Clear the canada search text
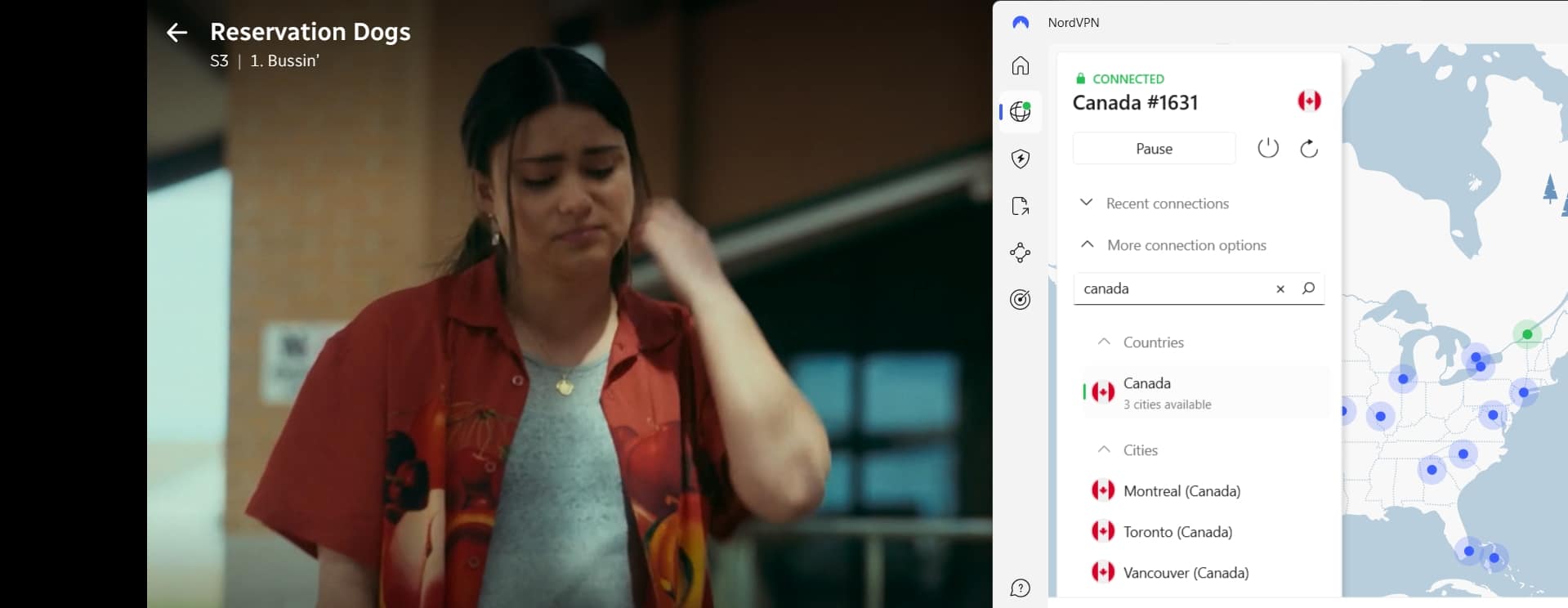The image size is (1568, 608). [1280, 288]
